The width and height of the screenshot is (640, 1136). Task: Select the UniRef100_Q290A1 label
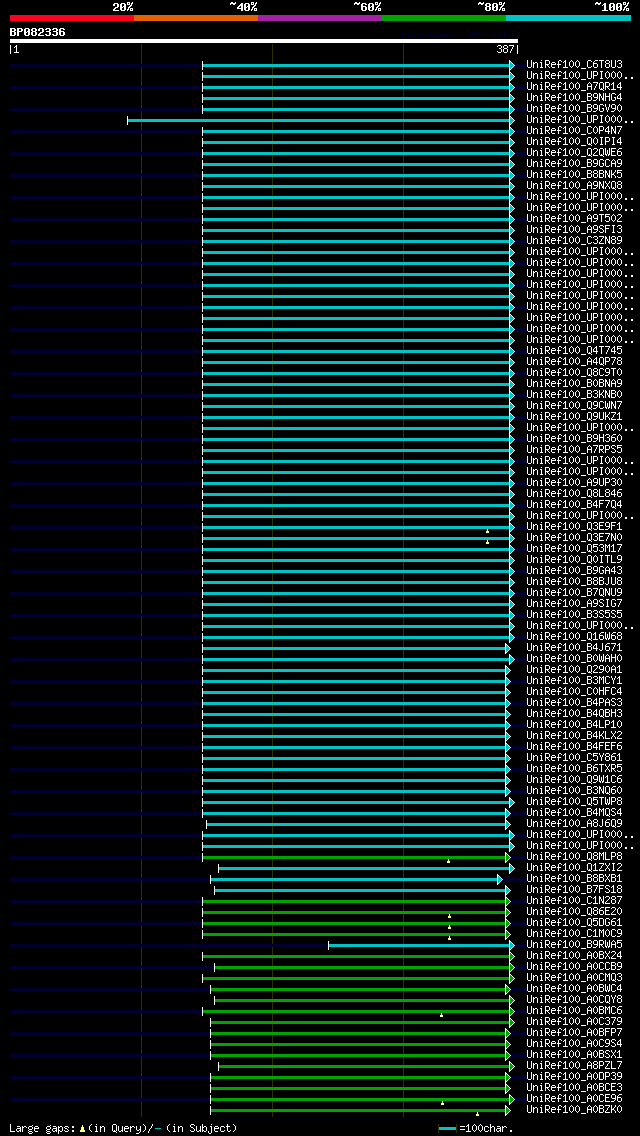[574, 669]
